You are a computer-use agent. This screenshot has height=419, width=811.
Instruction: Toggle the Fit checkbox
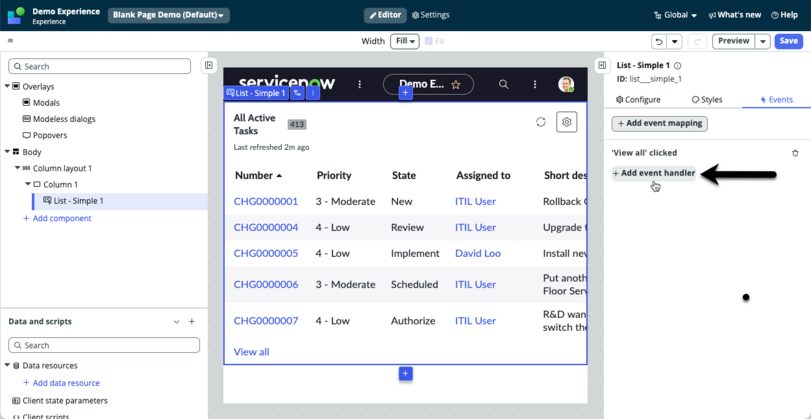tap(428, 41)
